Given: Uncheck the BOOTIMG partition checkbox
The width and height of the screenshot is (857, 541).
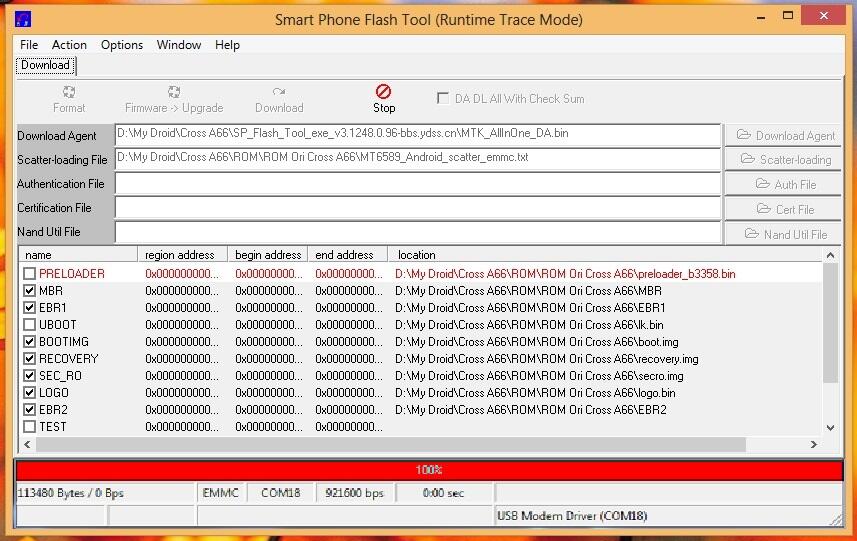Looking at the screenshot, I should coord(30,342).
